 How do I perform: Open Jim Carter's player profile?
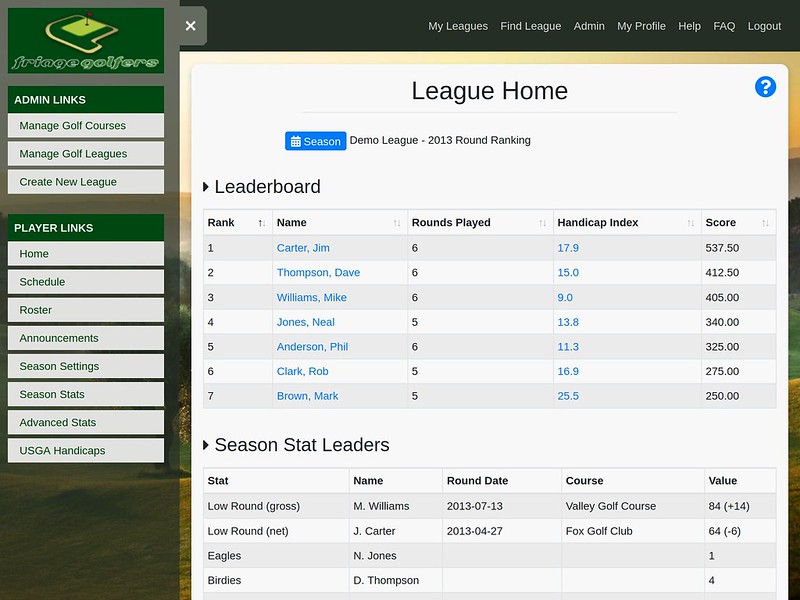(303, 247)
